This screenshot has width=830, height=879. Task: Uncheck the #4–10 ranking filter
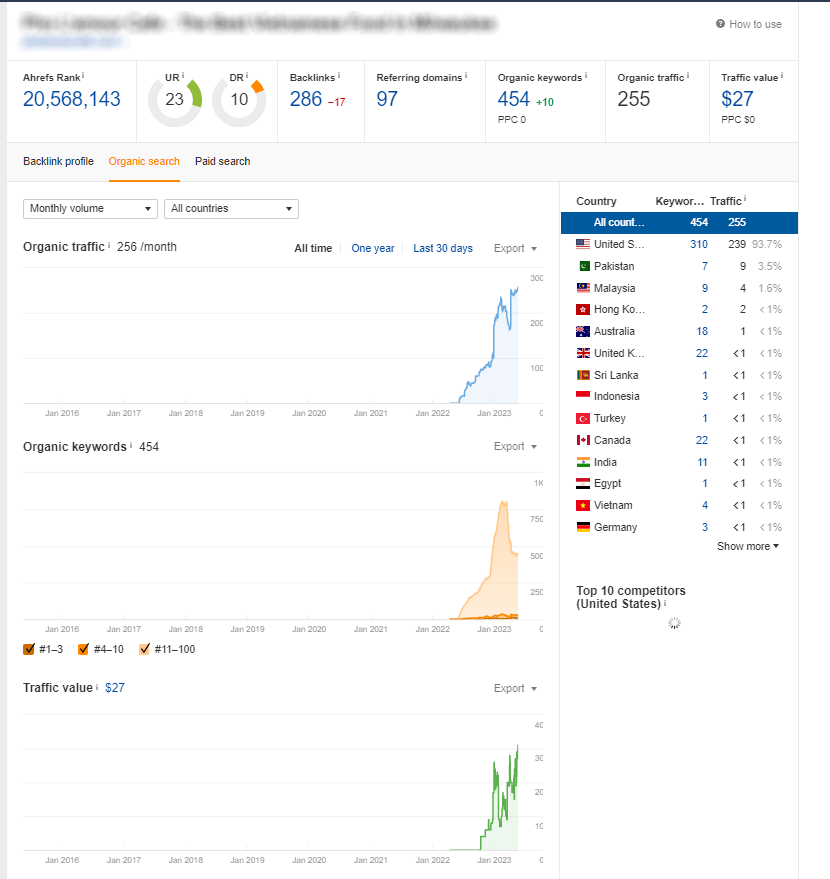pyautogui.click(x=84, y=649)
